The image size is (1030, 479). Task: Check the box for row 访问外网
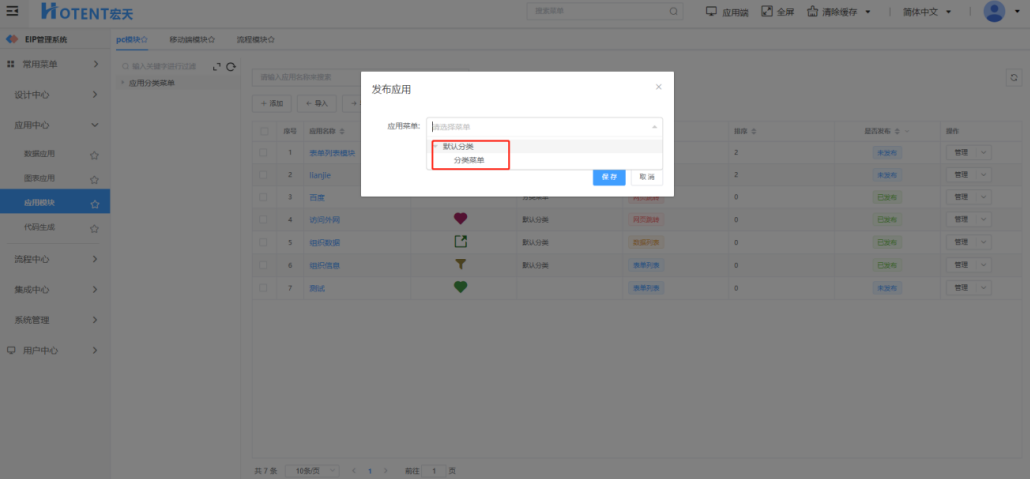(263, 219)
